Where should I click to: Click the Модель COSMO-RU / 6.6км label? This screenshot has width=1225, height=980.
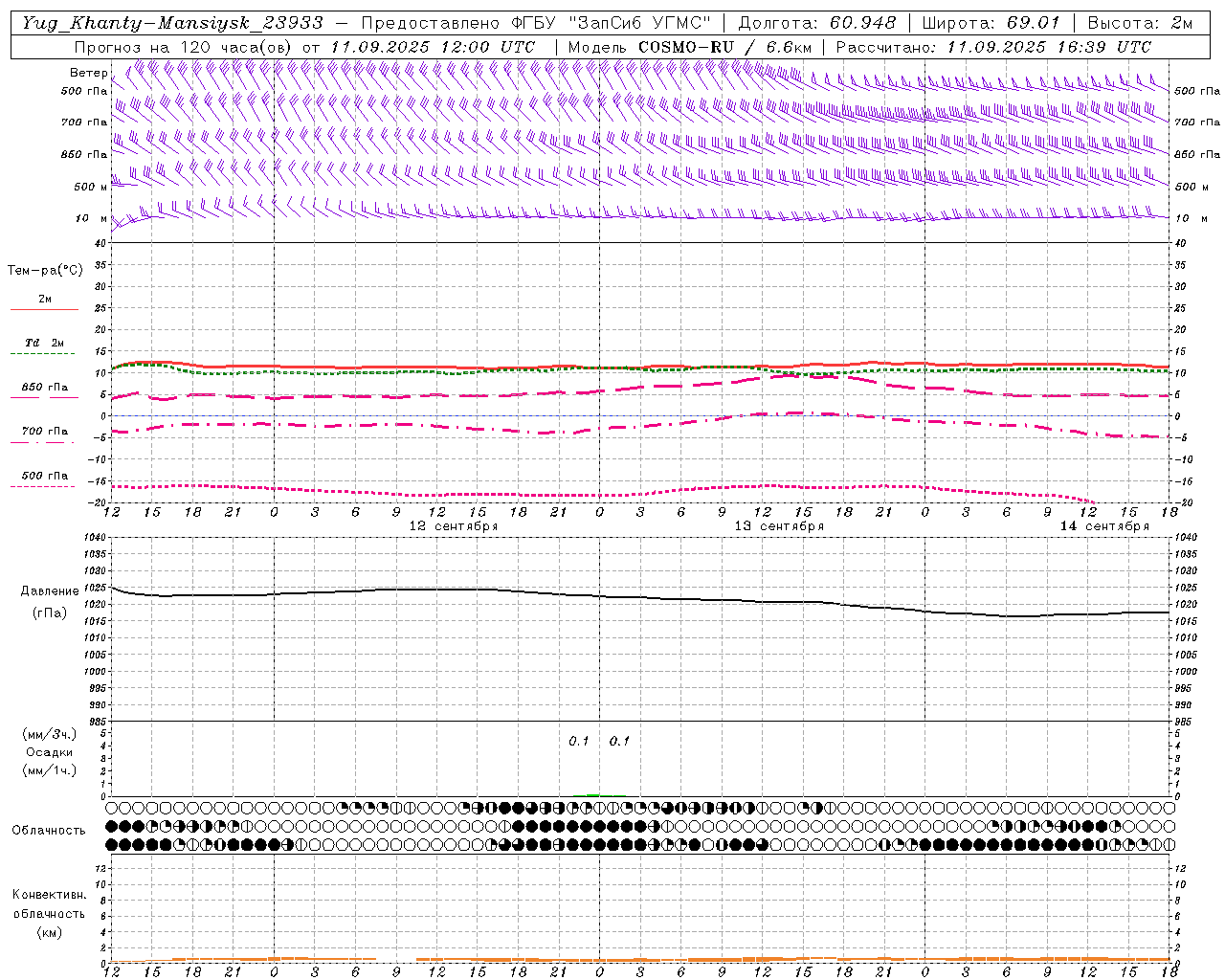690,47
